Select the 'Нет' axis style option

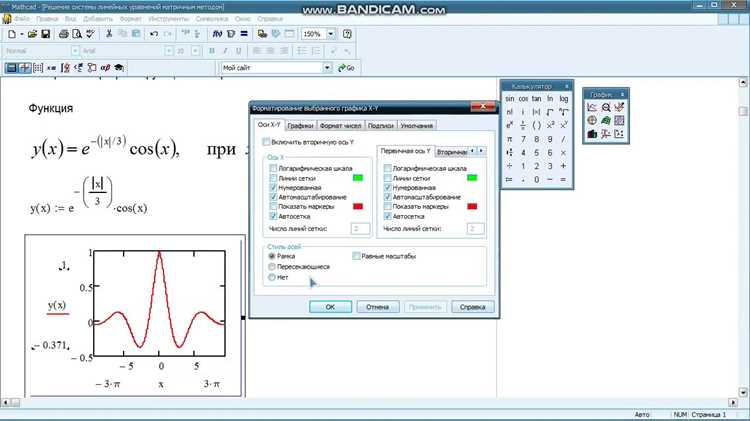[x=272, y=277]
